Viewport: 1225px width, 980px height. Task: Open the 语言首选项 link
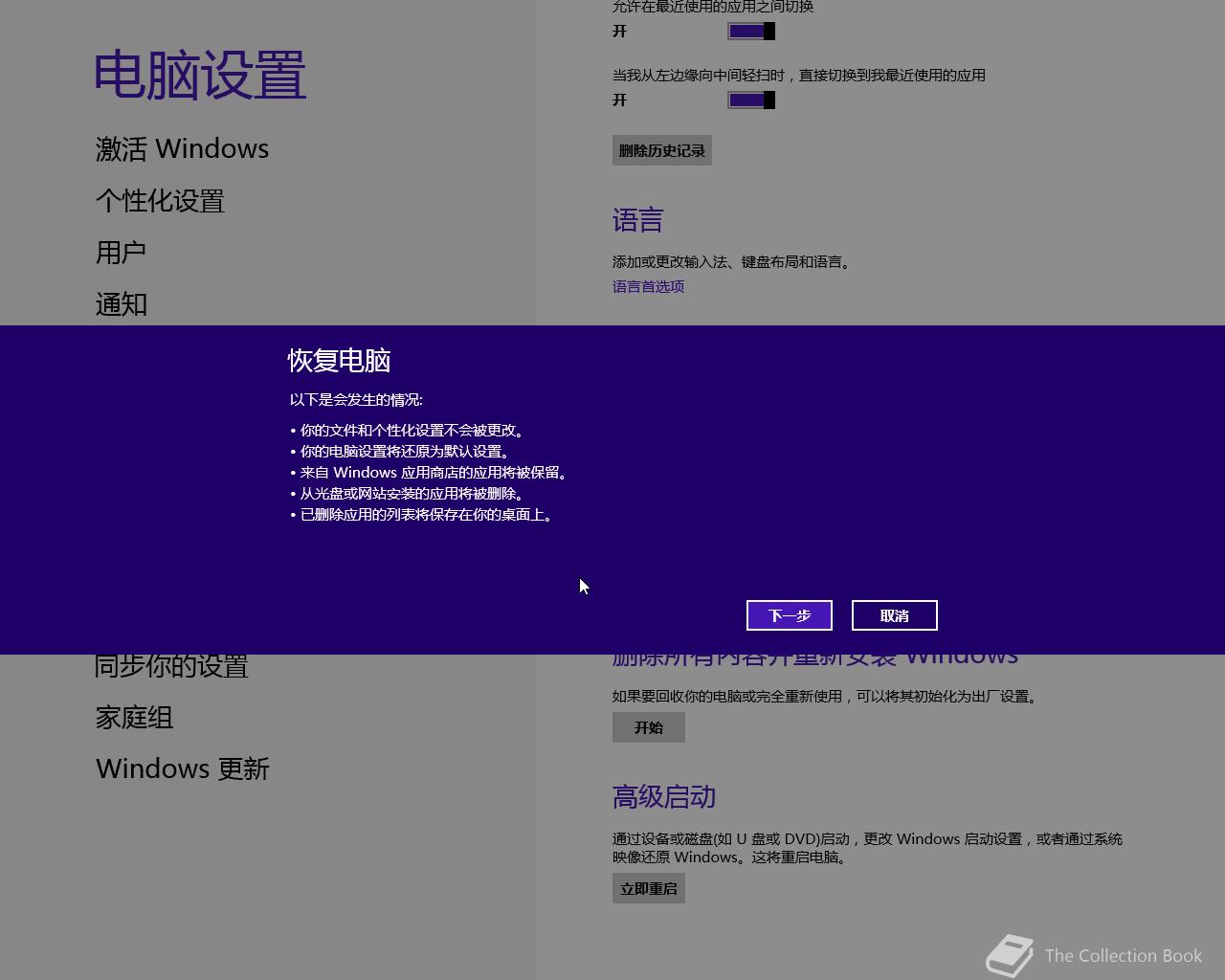pyautogui.click(x=648, y=286)
